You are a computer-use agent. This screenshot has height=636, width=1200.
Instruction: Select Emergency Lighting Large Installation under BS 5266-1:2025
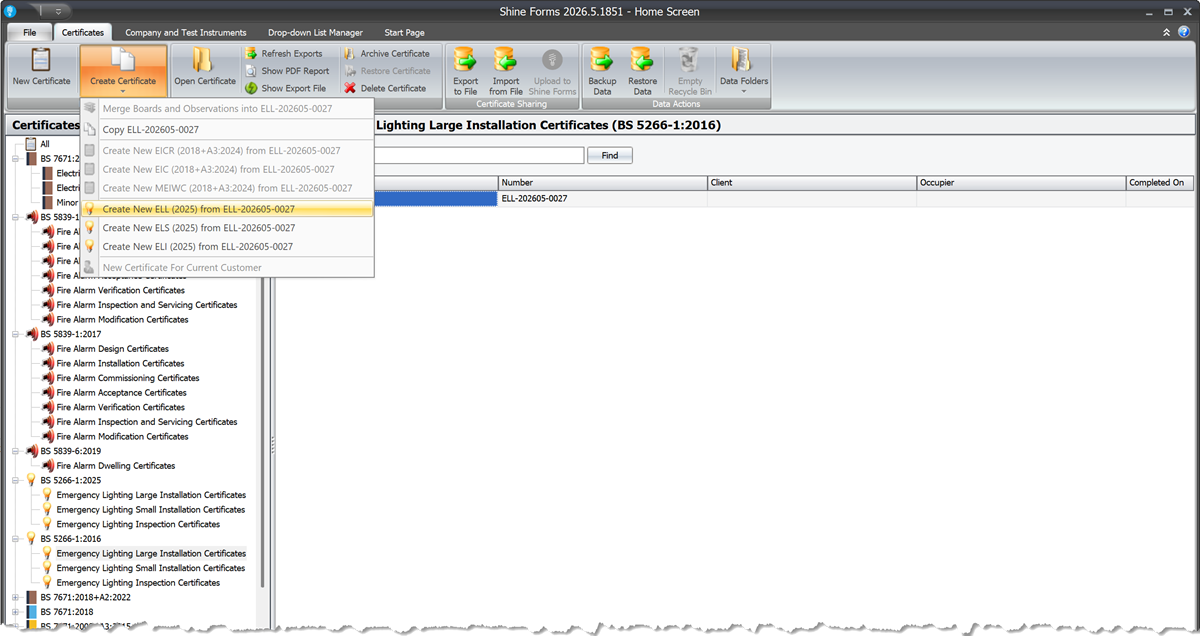coord(151,495)
